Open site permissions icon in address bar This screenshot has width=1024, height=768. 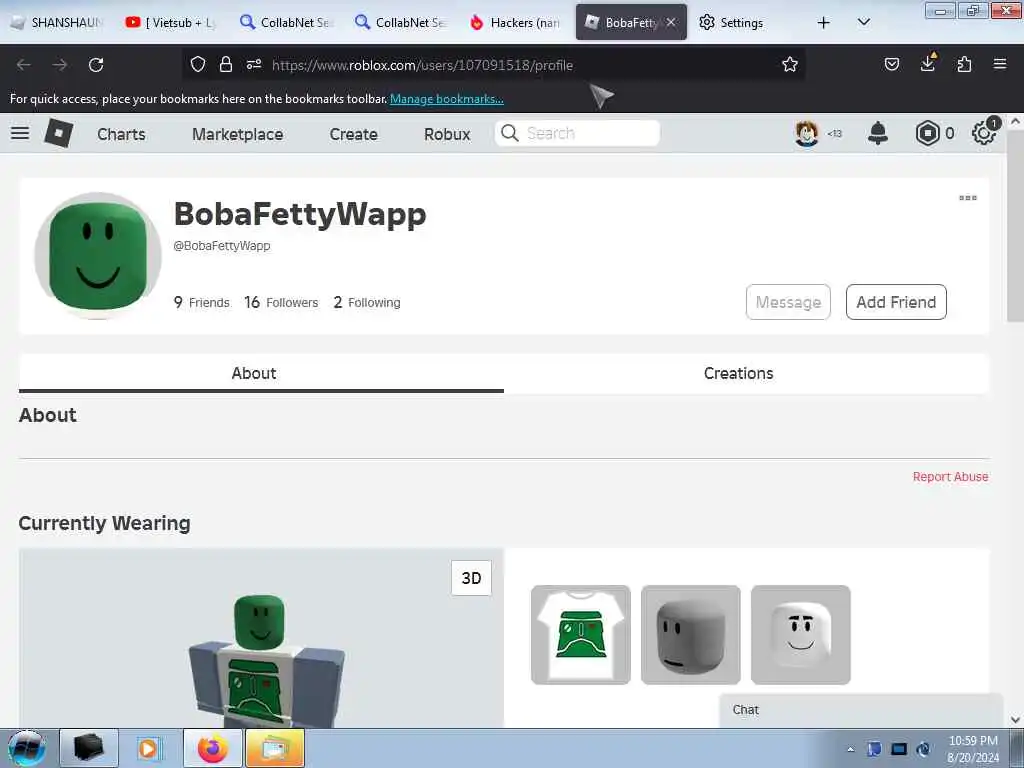point(254,65)
